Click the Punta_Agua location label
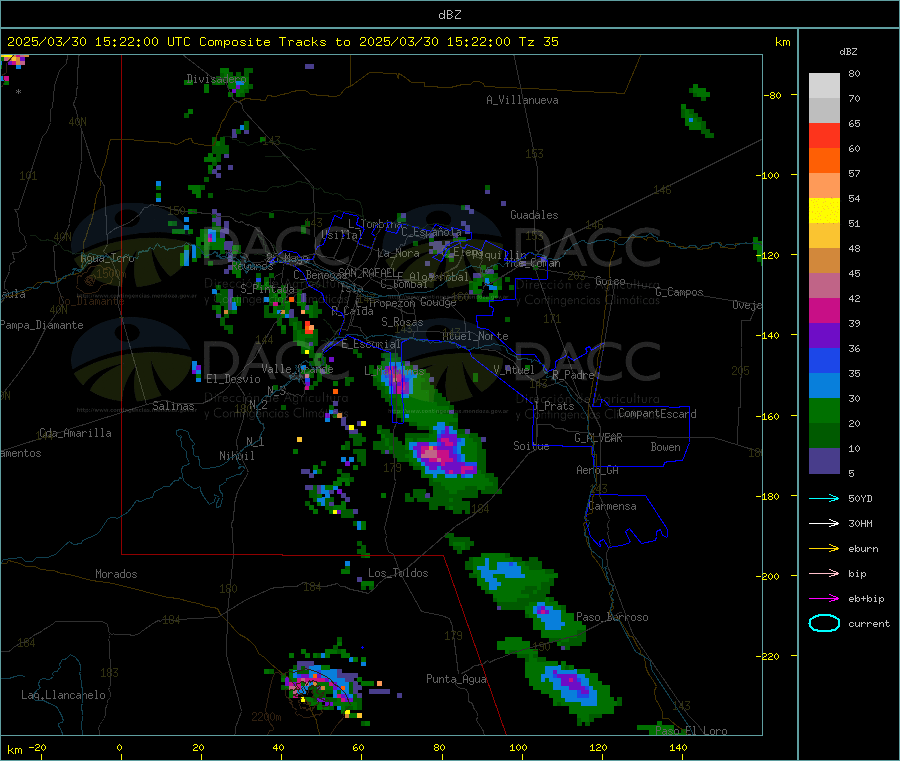Image resolution: width=900 pixels, height=761 pixels. tap(456, 680)
